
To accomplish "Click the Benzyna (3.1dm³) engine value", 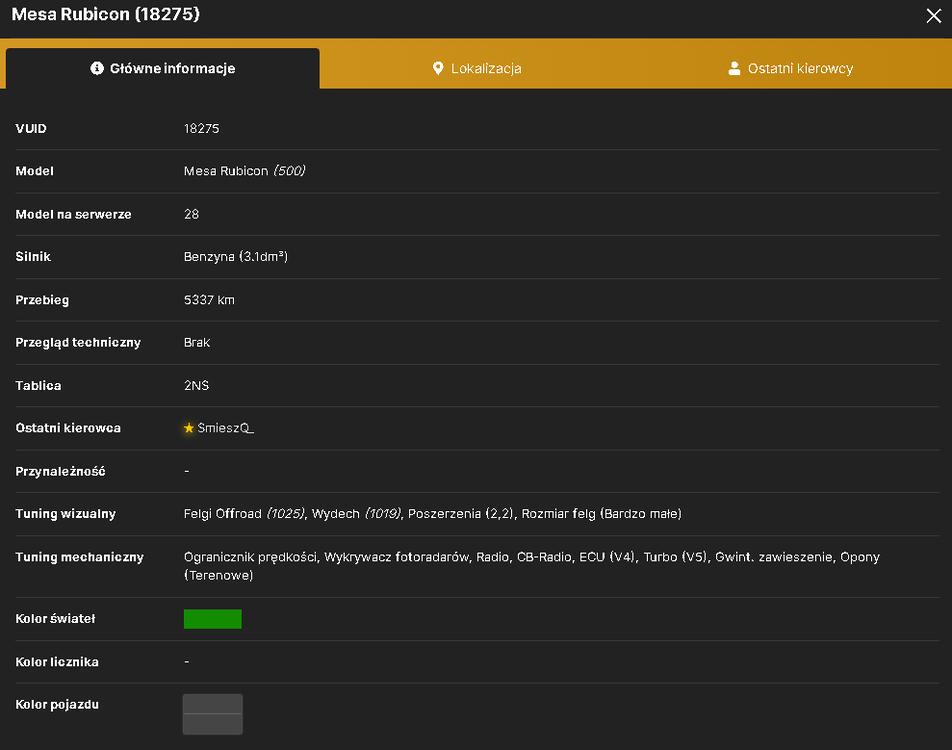I will (236, 257).
